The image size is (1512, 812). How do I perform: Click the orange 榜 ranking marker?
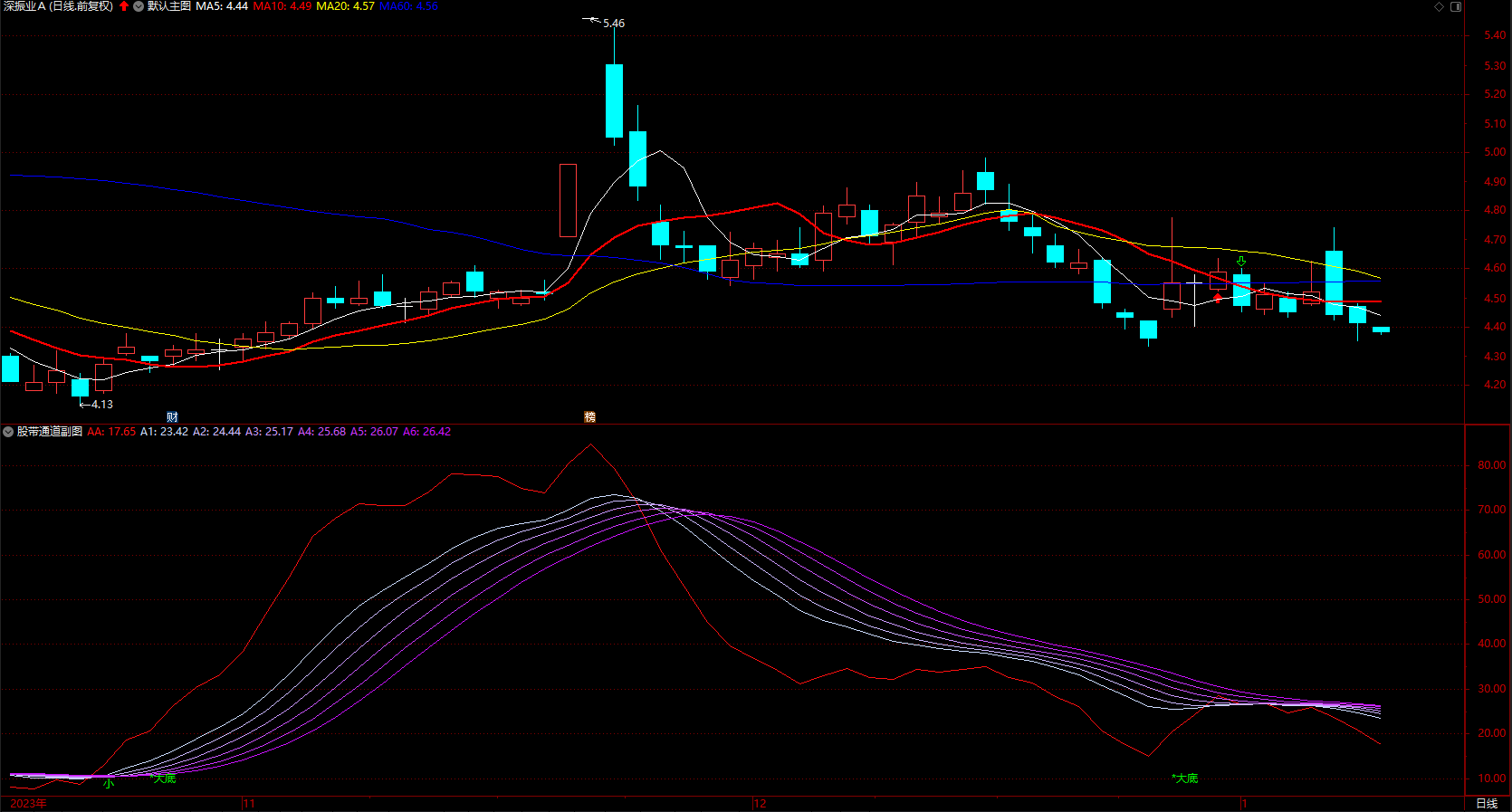[x=590, y=417]
